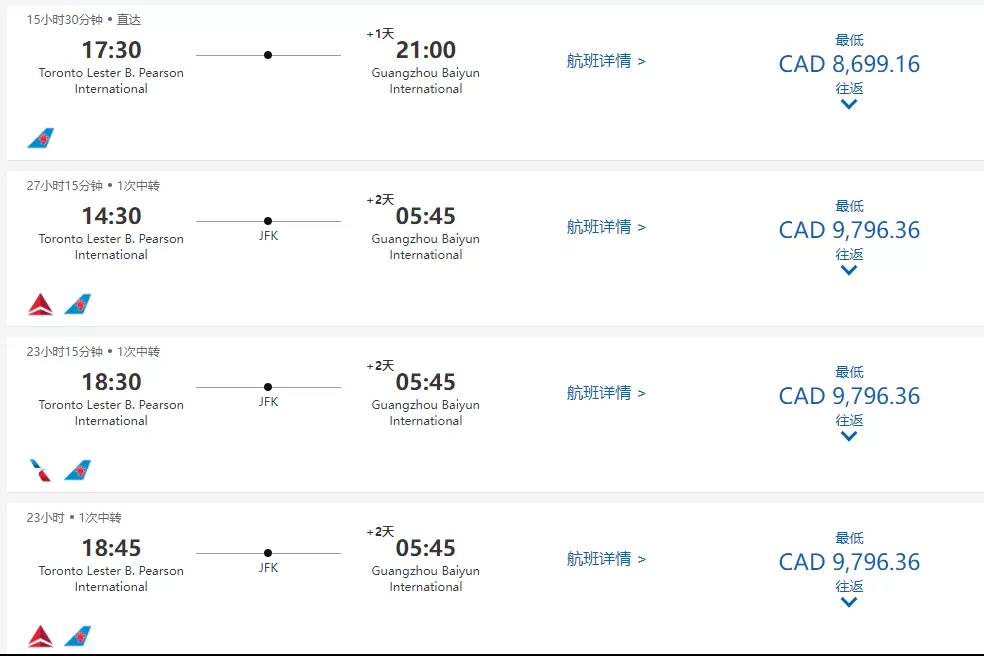Open 航班详情 for the 18:45 flight
The width and height of the screenshot is (984, 656).
click(x=606, y=559)
